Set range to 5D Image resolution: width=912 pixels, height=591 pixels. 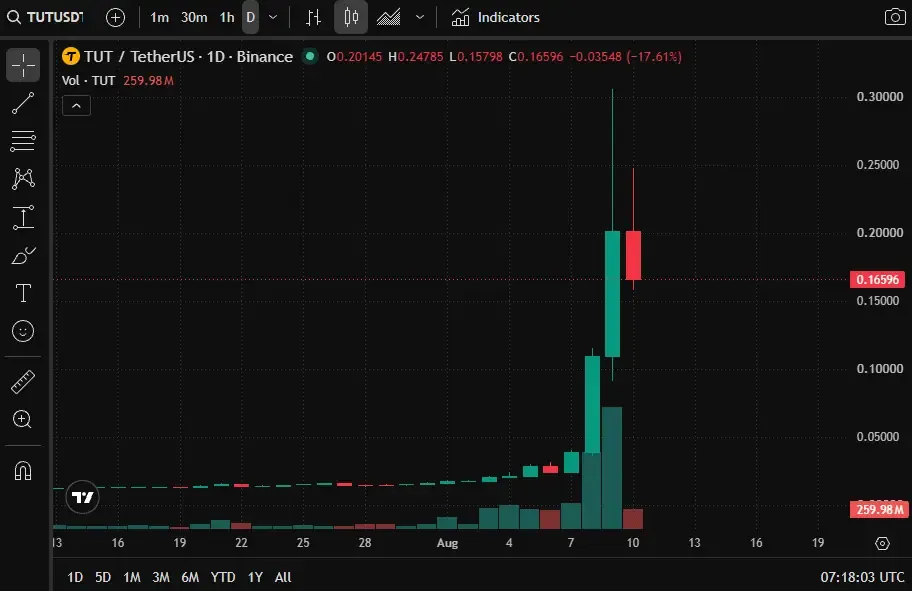(103, 577)
